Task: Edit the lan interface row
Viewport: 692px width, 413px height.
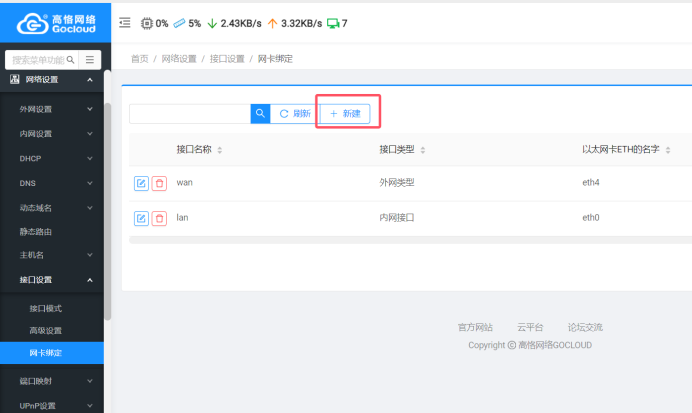Action: (x=141, y=218)
